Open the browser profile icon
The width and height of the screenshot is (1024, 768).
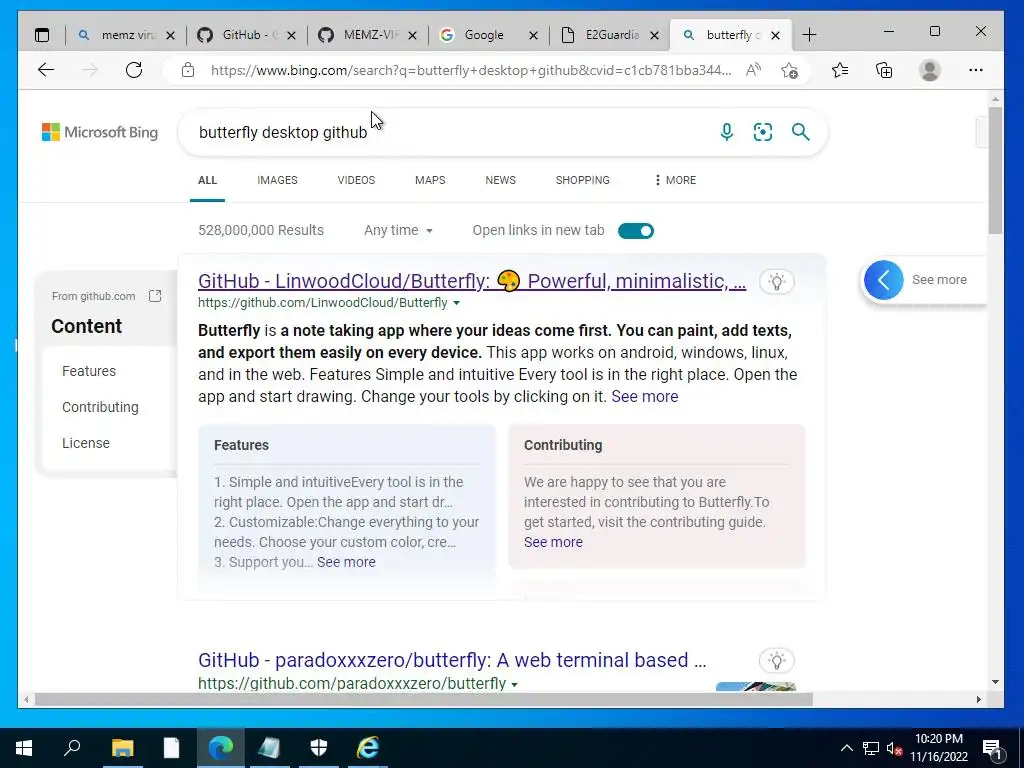pos(929,70)
